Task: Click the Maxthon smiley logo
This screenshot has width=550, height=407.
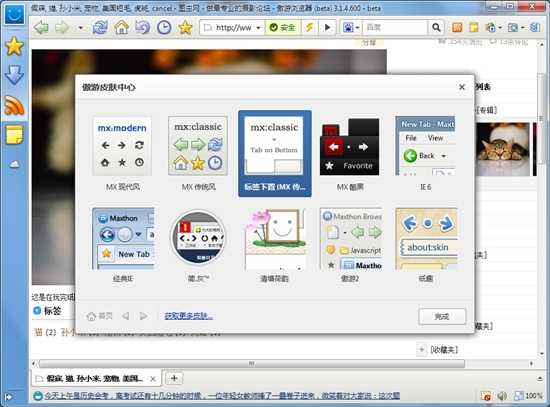Action: 14,14
